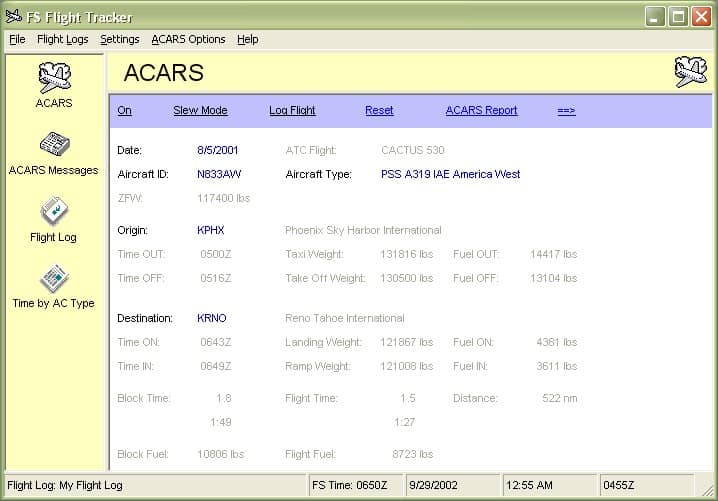Open the File menu
718x501 pixels.
[17, 39]
